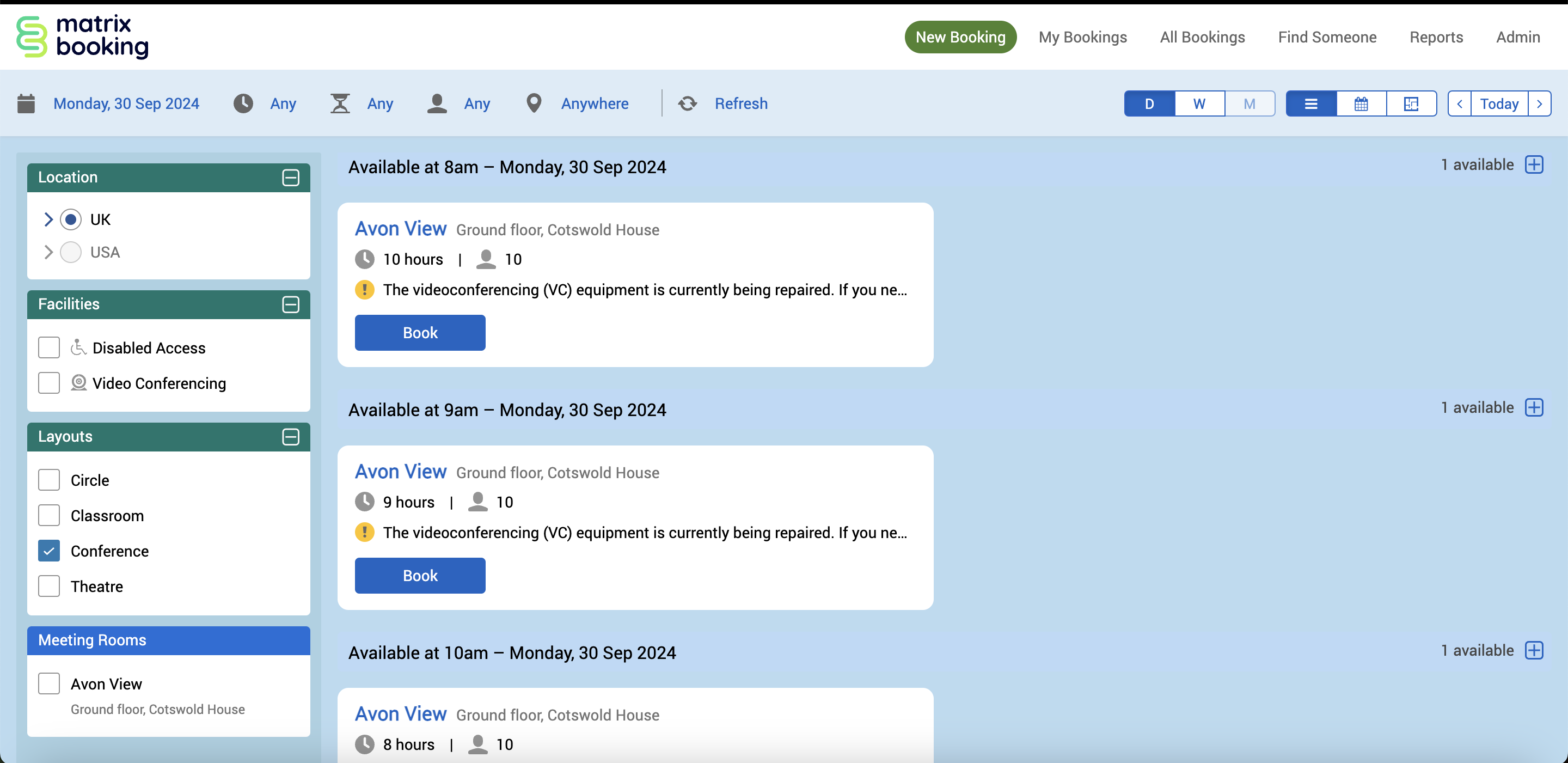Expand the UK location tree
Screen dimensions: 1568x763
click(48, 219)
